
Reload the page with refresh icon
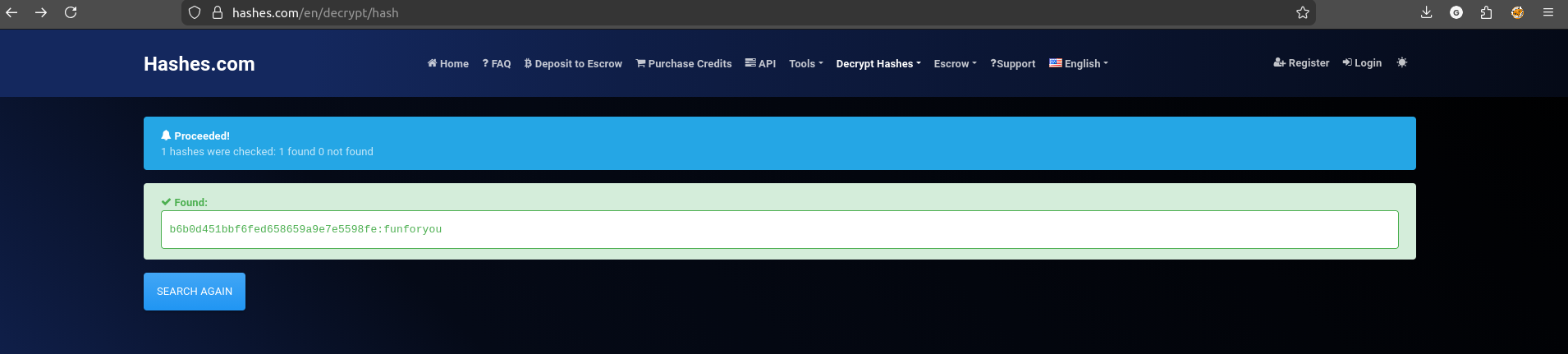tap(71, 12)
